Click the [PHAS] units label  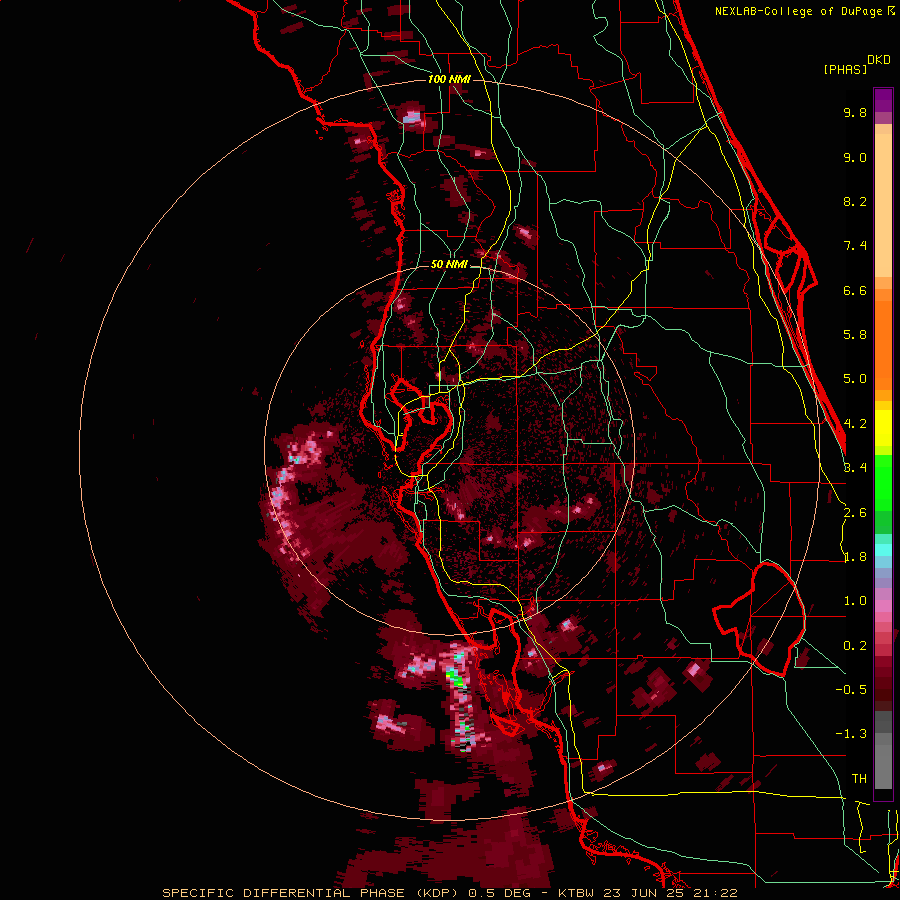pyautogui.click(x=845, y=70)
